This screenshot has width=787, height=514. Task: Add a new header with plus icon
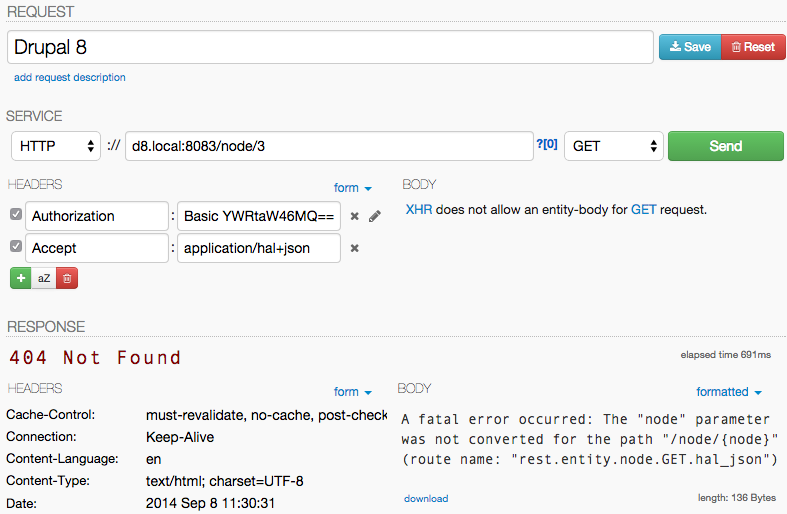tap(21, 278)
